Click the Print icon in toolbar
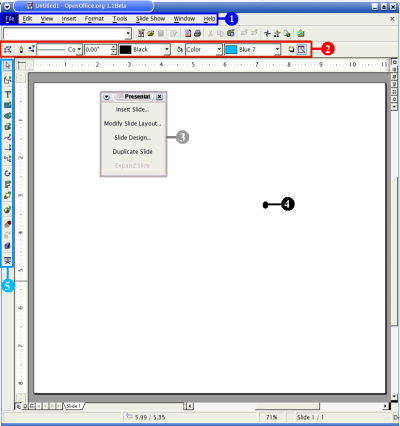 (197, 33)
